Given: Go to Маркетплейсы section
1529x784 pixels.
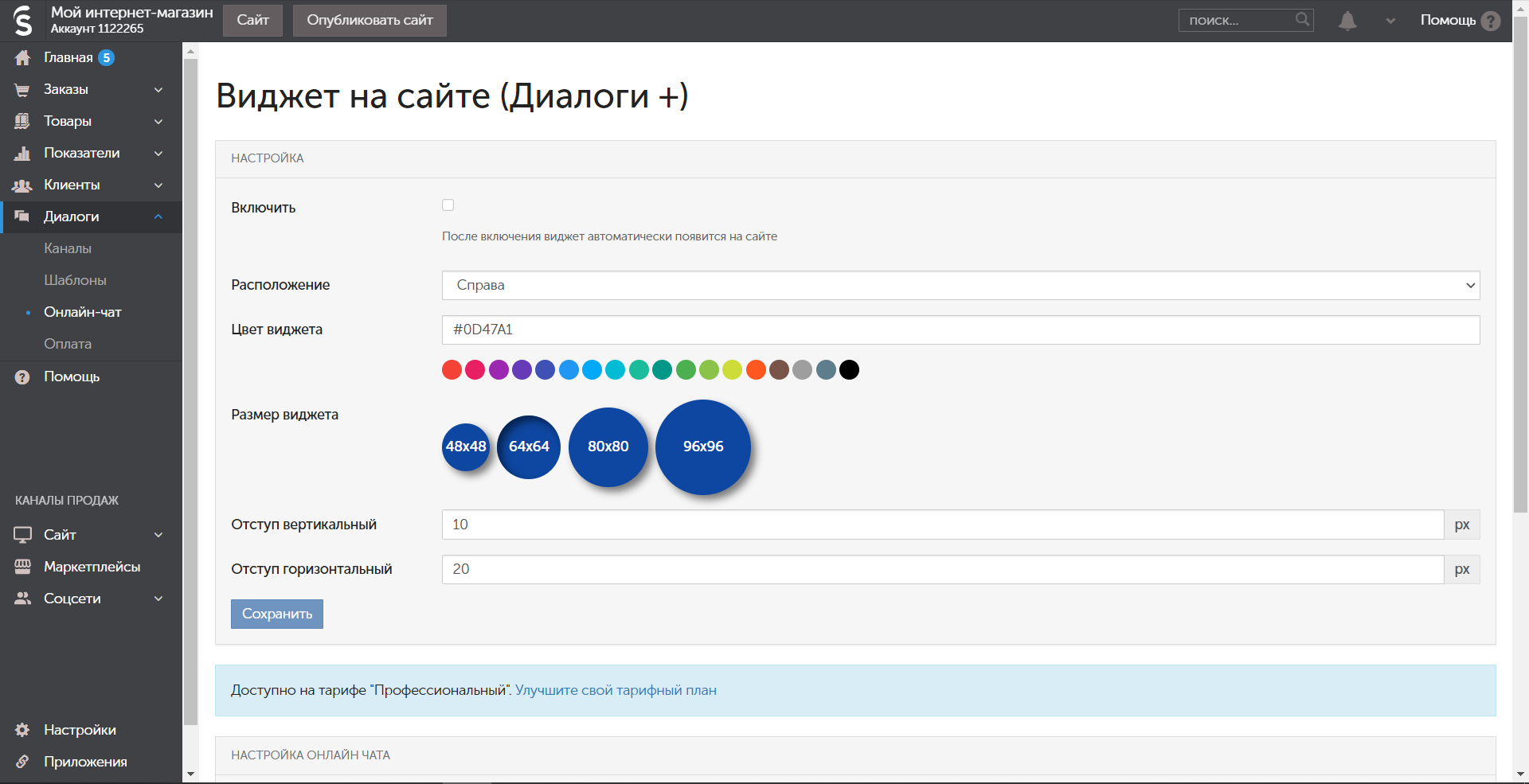Looking at the screenshot, I should click(92, 567).
